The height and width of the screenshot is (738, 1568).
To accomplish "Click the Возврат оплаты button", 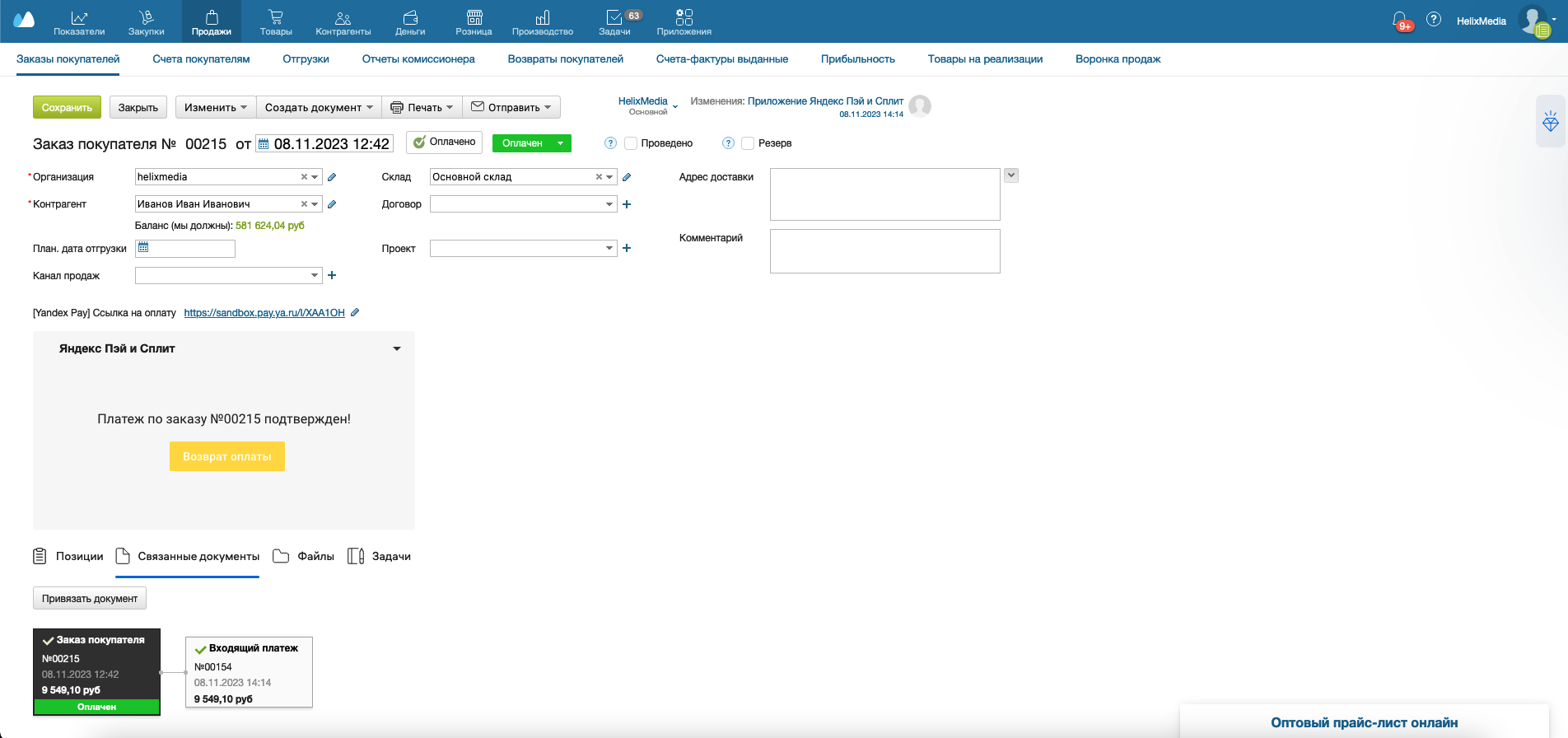I will point(227,456).
